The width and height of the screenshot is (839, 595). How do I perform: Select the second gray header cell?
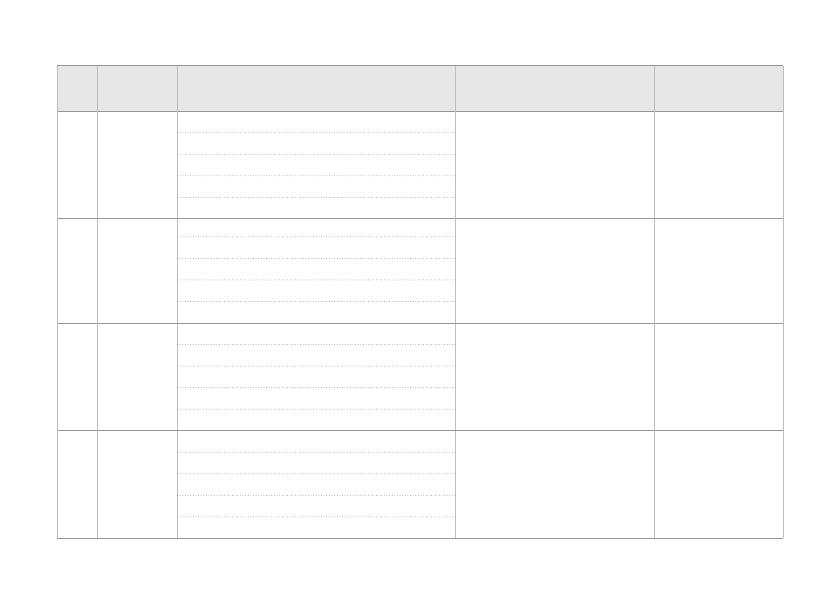click(x=138, y=89)
